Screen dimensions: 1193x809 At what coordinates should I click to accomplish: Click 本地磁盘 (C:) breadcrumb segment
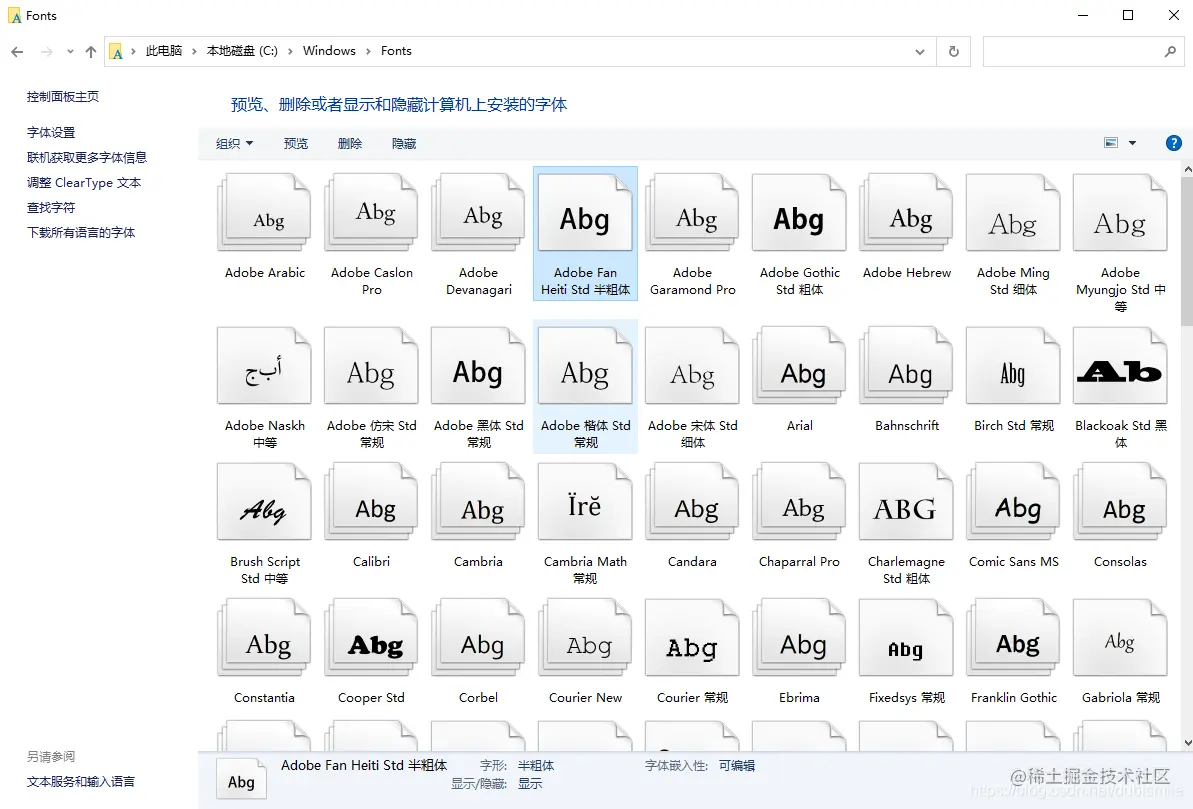[242, 51]
